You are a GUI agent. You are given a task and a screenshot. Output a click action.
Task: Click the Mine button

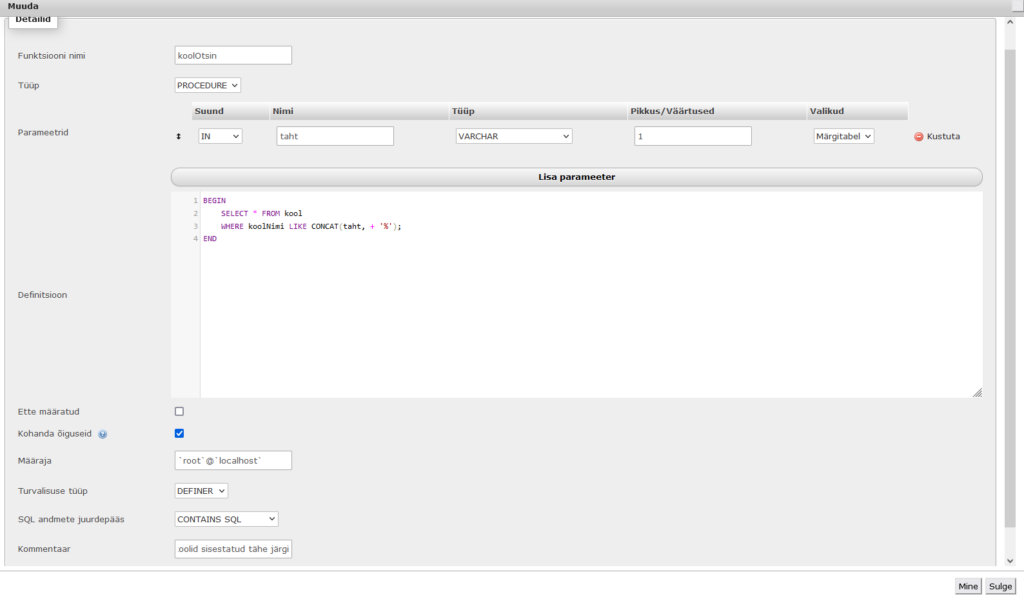[x=968, y=587]
